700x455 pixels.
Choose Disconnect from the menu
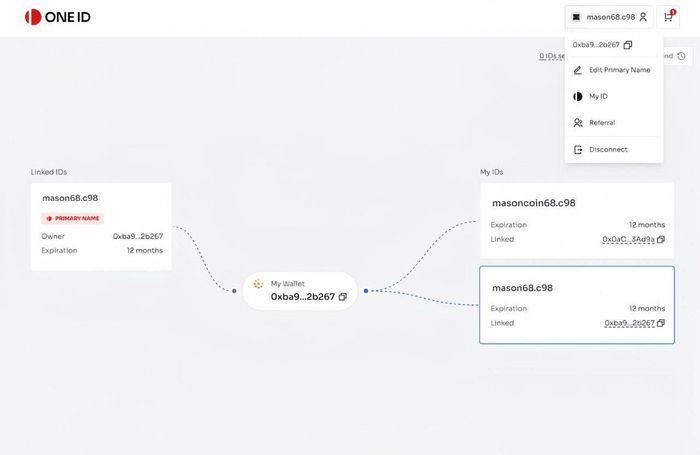pos(614,150)
